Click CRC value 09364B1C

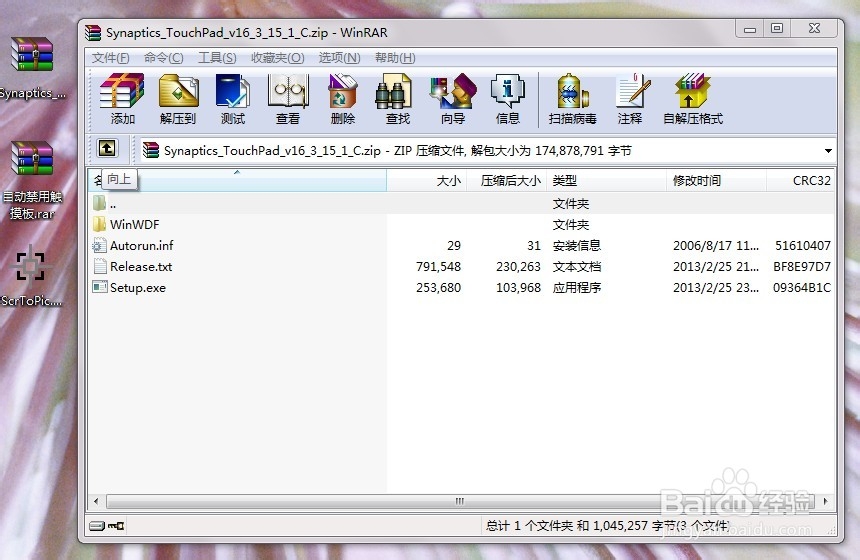point(802,287)
